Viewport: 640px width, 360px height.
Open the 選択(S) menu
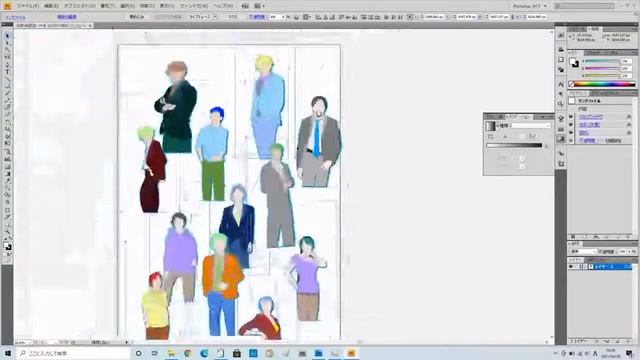[x=127, y=6]
